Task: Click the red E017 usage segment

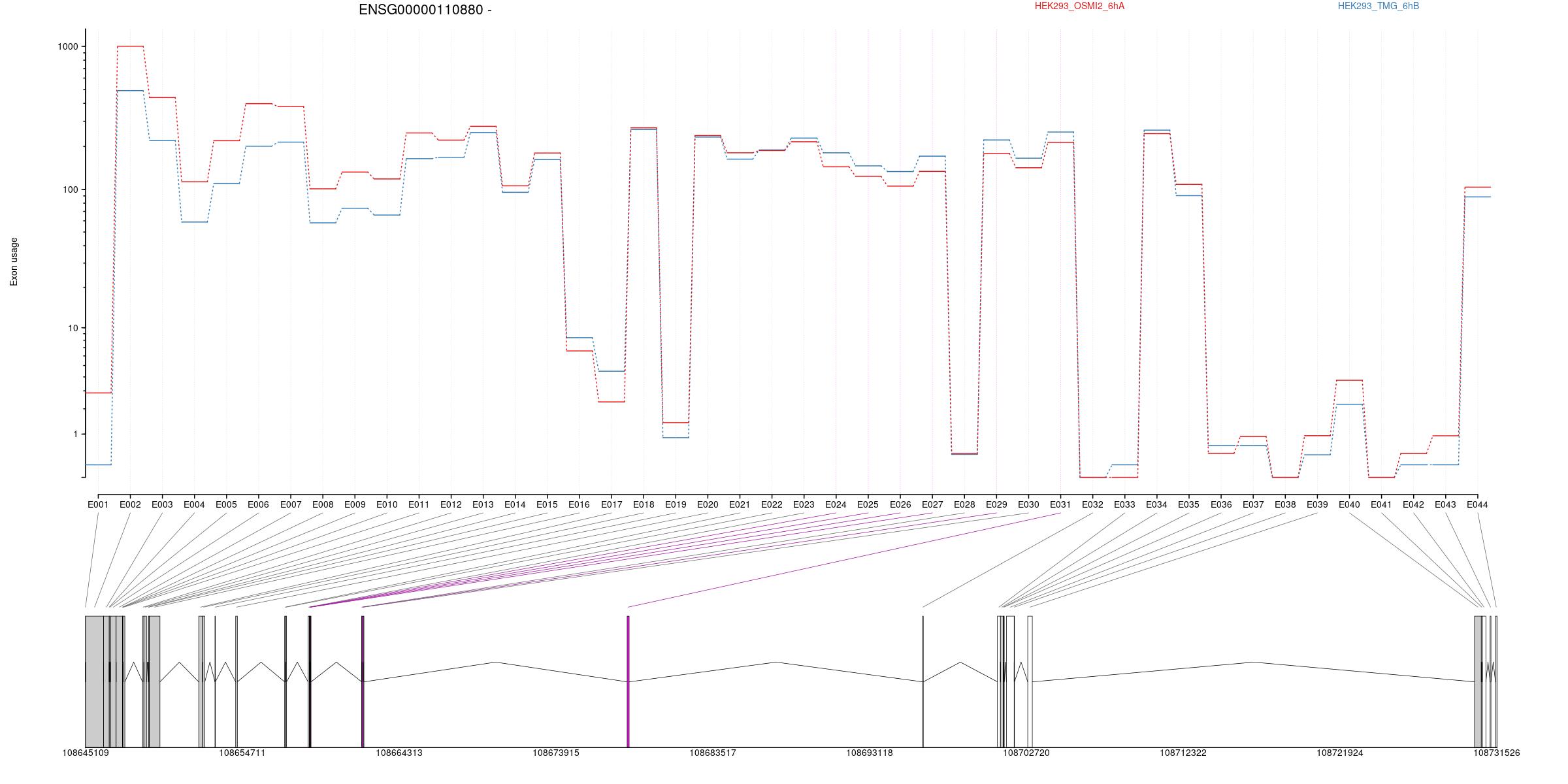Action: [x=612, y=402]
